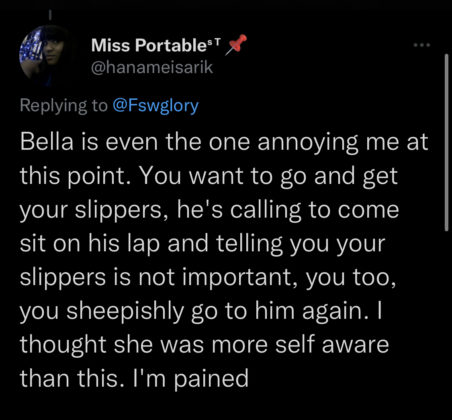
Task: Click the final phrase 'I'm pained'
Action: (x=191, y=379)
